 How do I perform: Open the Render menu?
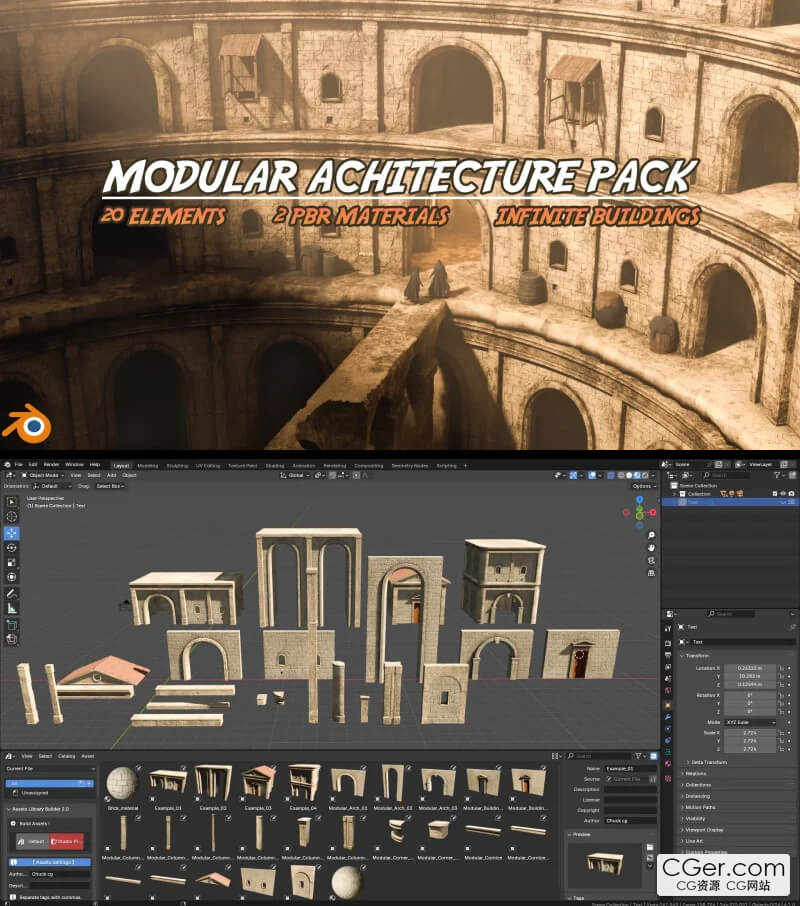pyautogui.click(x=51, y=465)
